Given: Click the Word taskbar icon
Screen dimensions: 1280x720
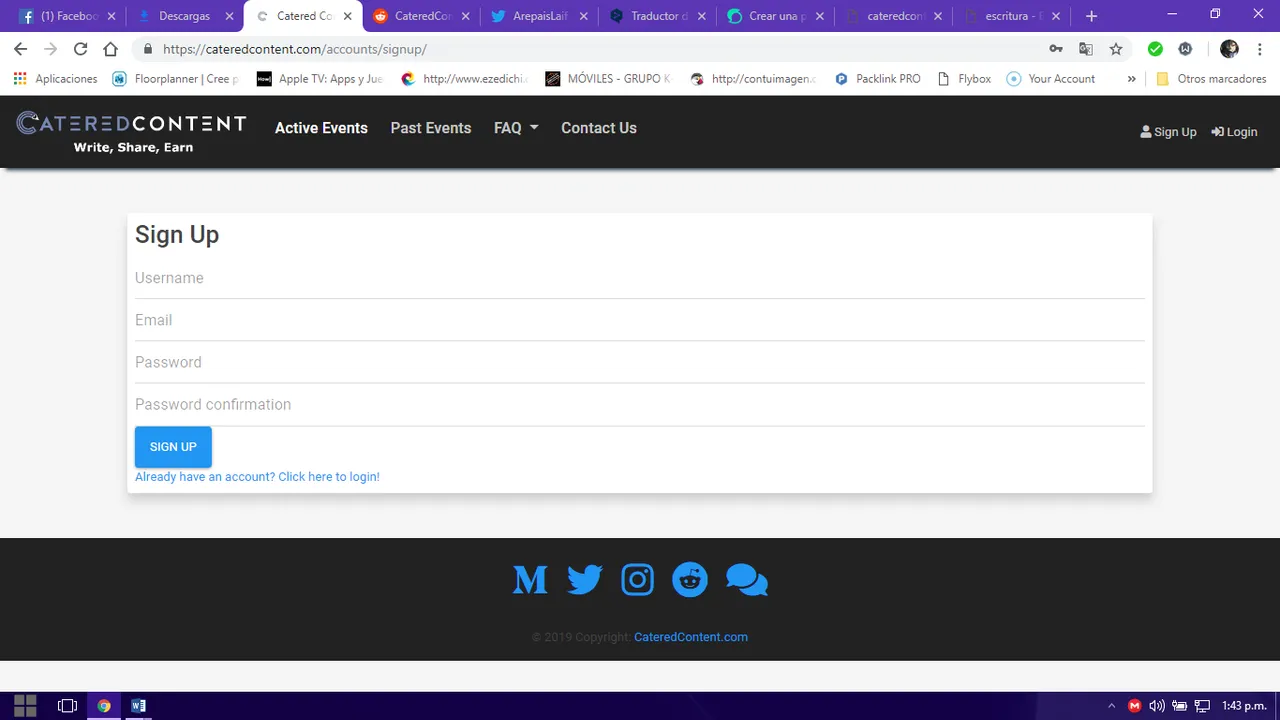Looking at the screenshot, I should pyautogui.click(x=138, y=705).
